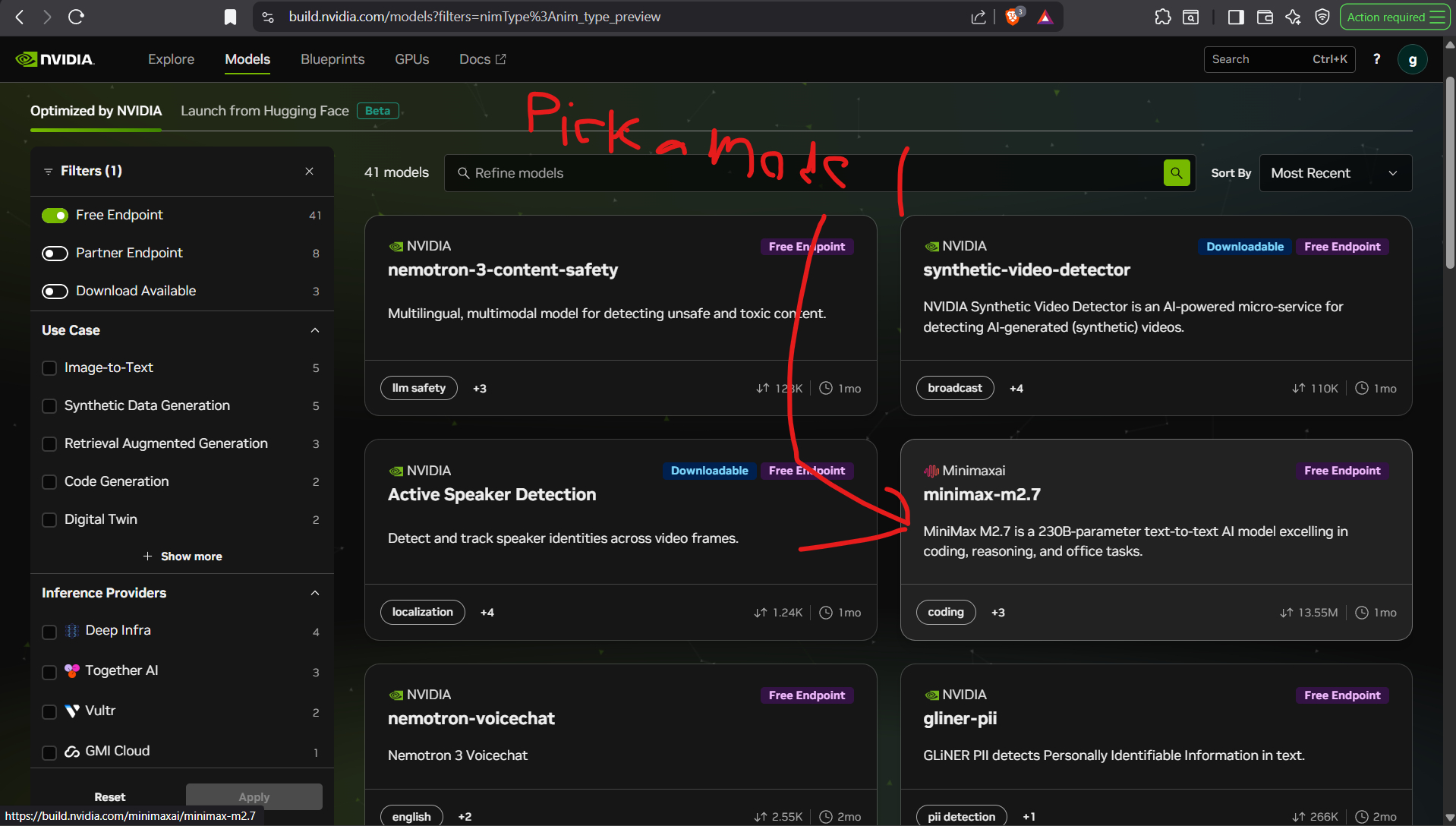
Task: Open the synthetic-video-detector model
Action: coord(1026,270)
